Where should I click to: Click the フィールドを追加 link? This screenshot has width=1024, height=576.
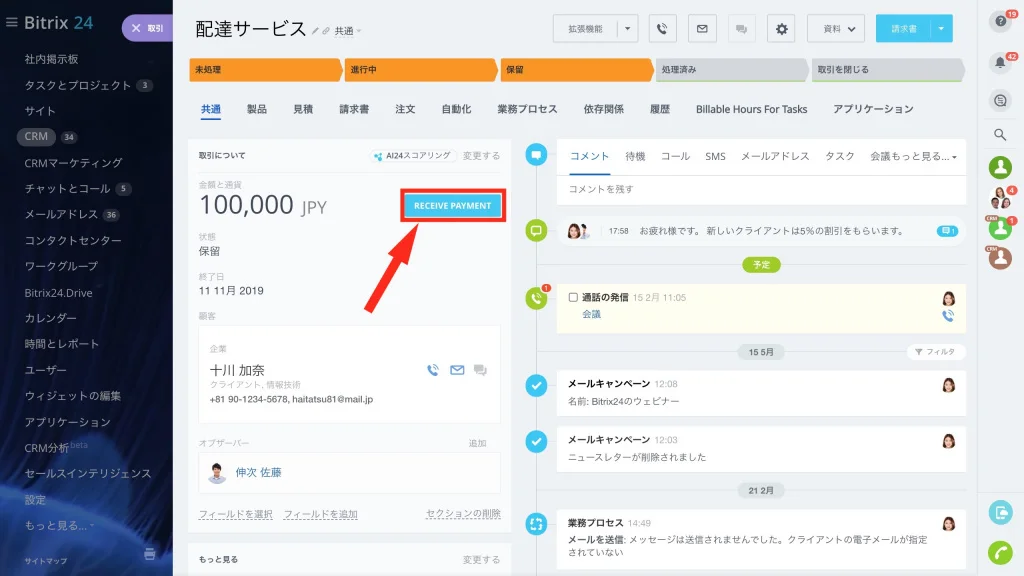pos(321,515)
